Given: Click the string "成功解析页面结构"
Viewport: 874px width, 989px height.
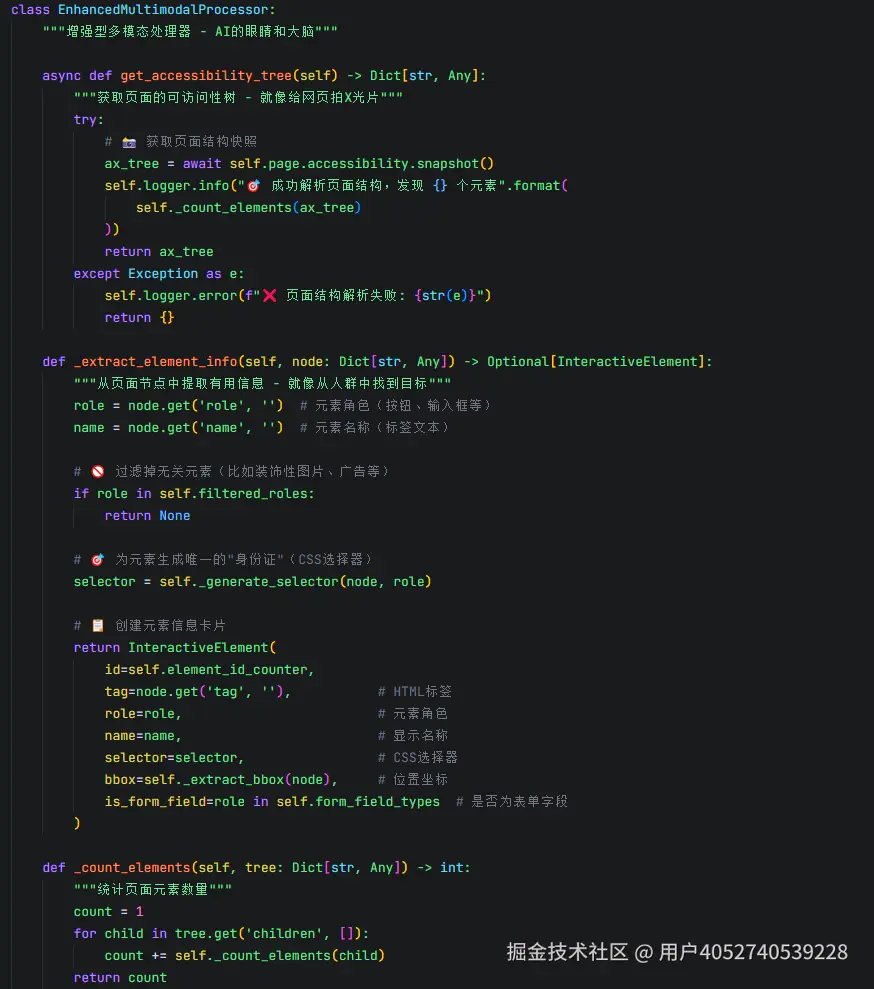Looking at the screenshot, I should tap(326, 185).
